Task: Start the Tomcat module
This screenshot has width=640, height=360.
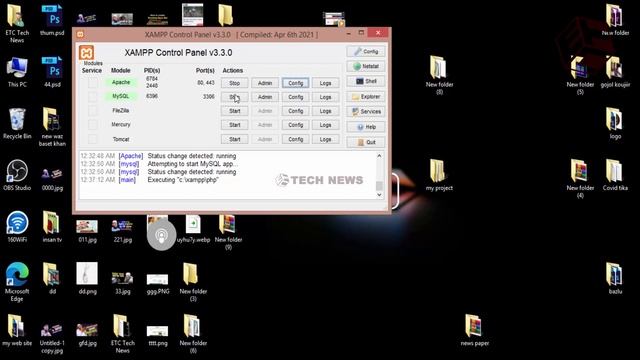Action: click(234, 139)
